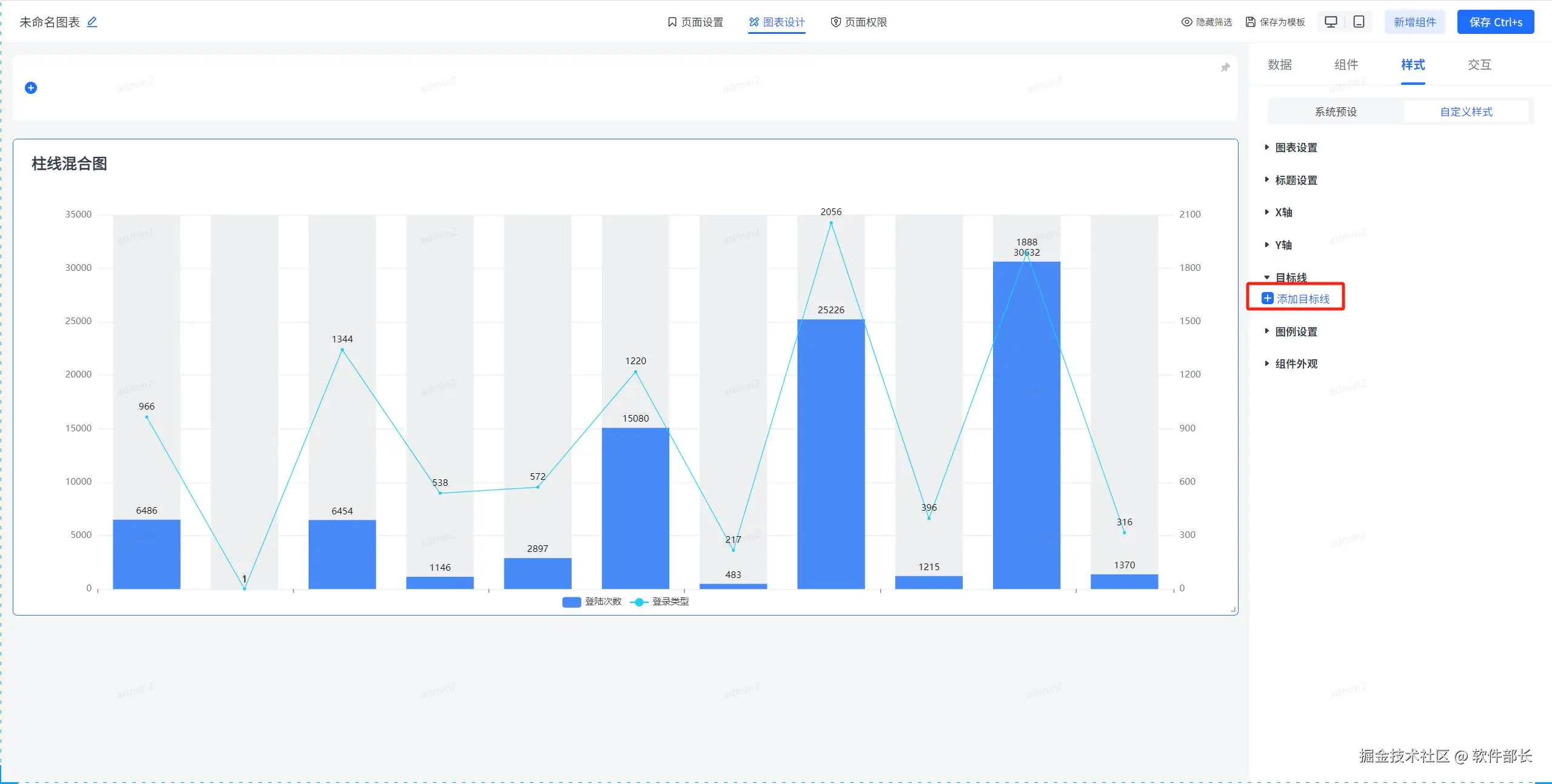
Task: Switch to desktop preview icon
Action: point(1331,22)
